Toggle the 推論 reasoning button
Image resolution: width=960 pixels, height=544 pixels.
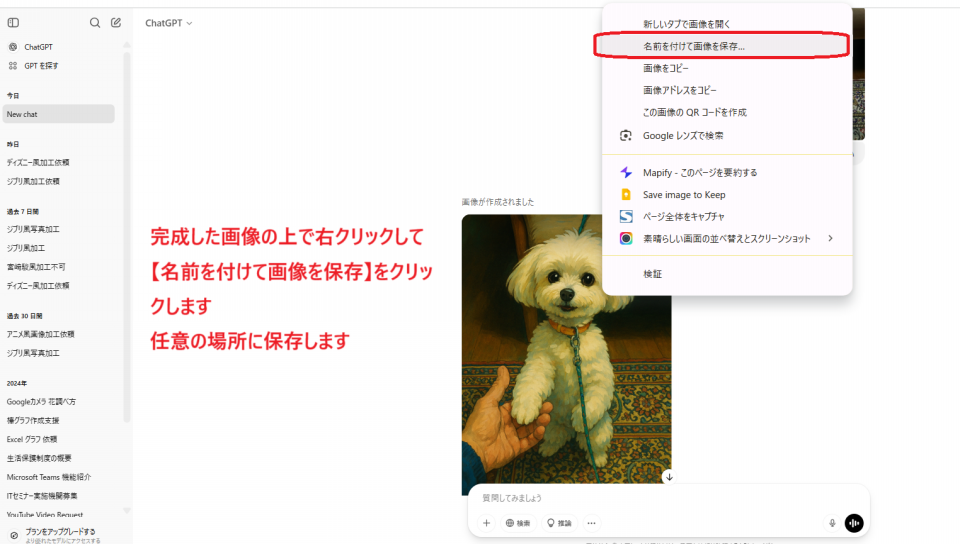pyautogui.click(x=559, y=523)
